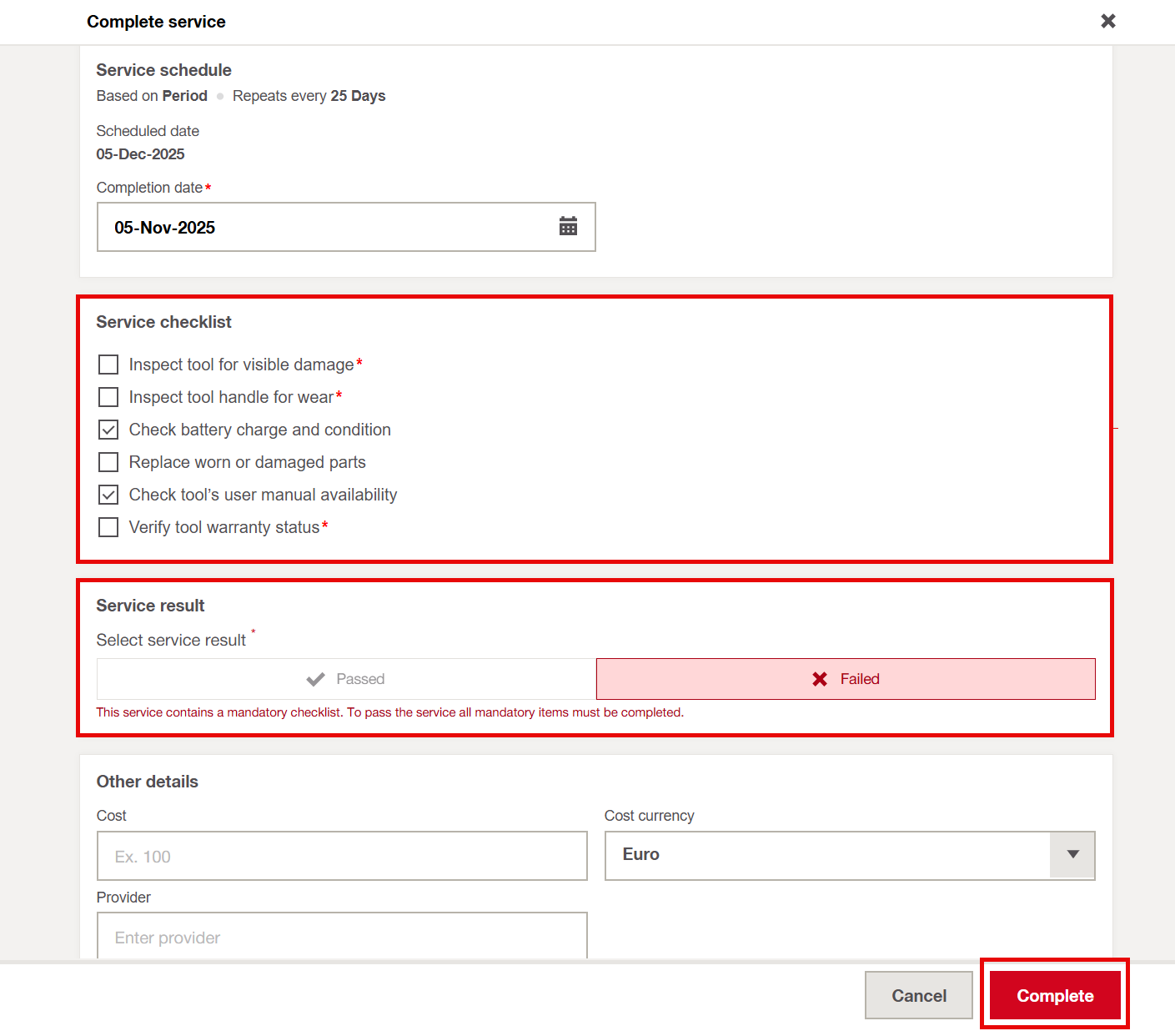Check Inspect tool handle for wear
The width and height of the screenshot is (1175, 1036).
[x=108, y=397]
